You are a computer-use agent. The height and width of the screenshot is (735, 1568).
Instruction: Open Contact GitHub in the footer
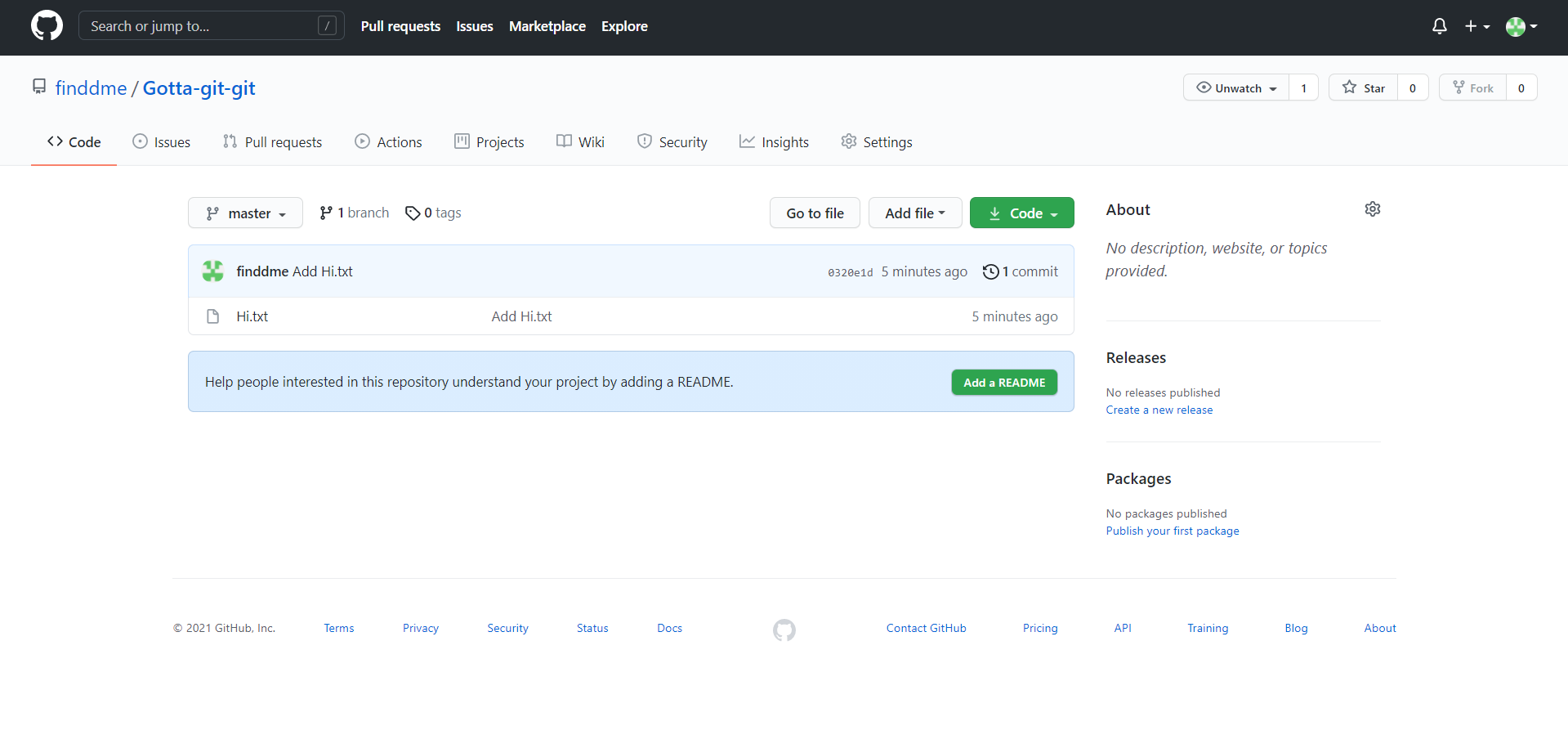[x=926, y=628]
